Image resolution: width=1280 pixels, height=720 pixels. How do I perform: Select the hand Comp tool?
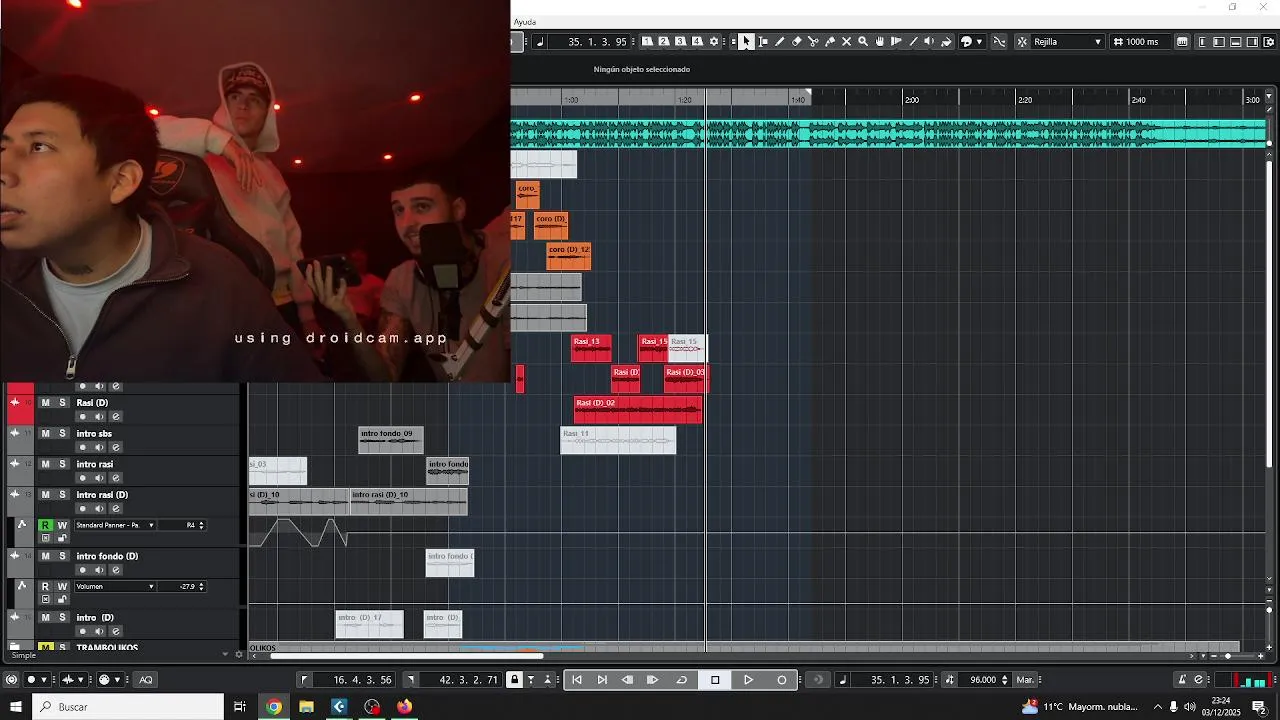tap(880, 41)
